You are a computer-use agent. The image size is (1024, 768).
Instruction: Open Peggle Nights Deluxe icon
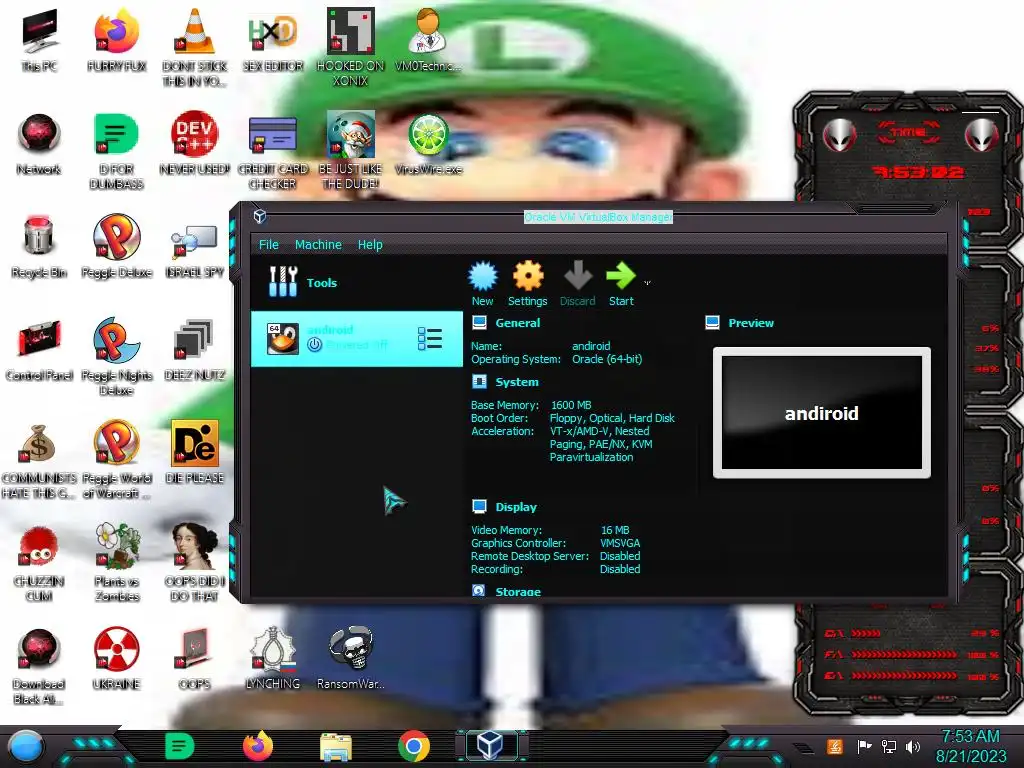pyautogui.click(x=116, y=357)
